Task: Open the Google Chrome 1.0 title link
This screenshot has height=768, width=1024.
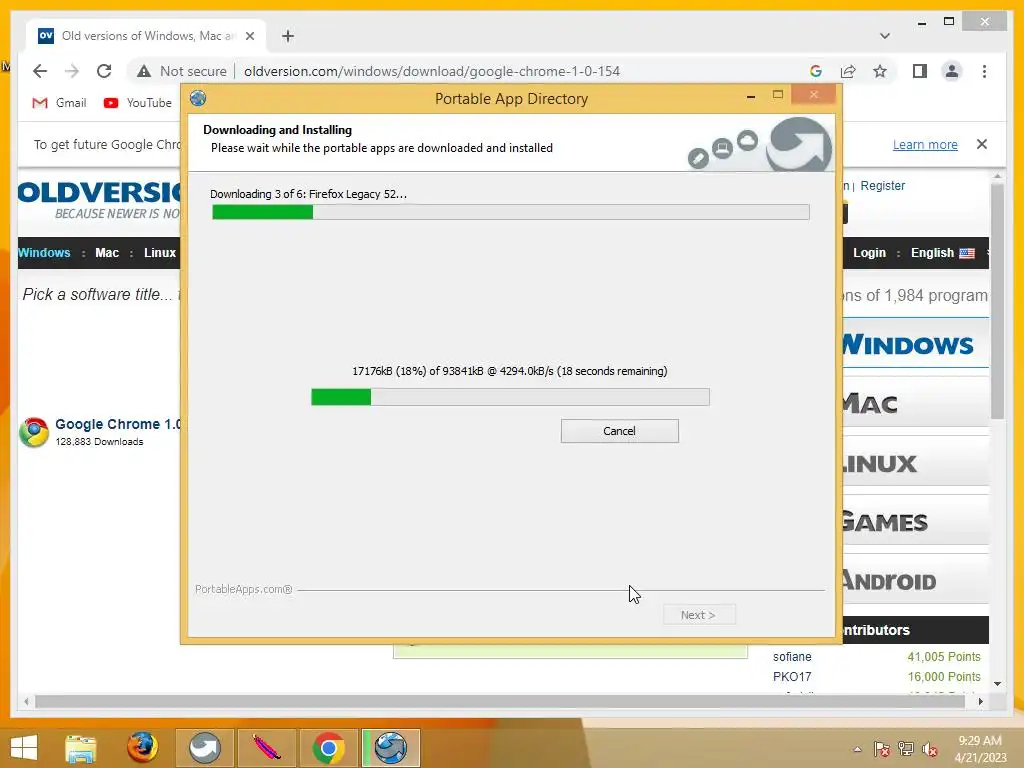Action: (x=118, y=424)
